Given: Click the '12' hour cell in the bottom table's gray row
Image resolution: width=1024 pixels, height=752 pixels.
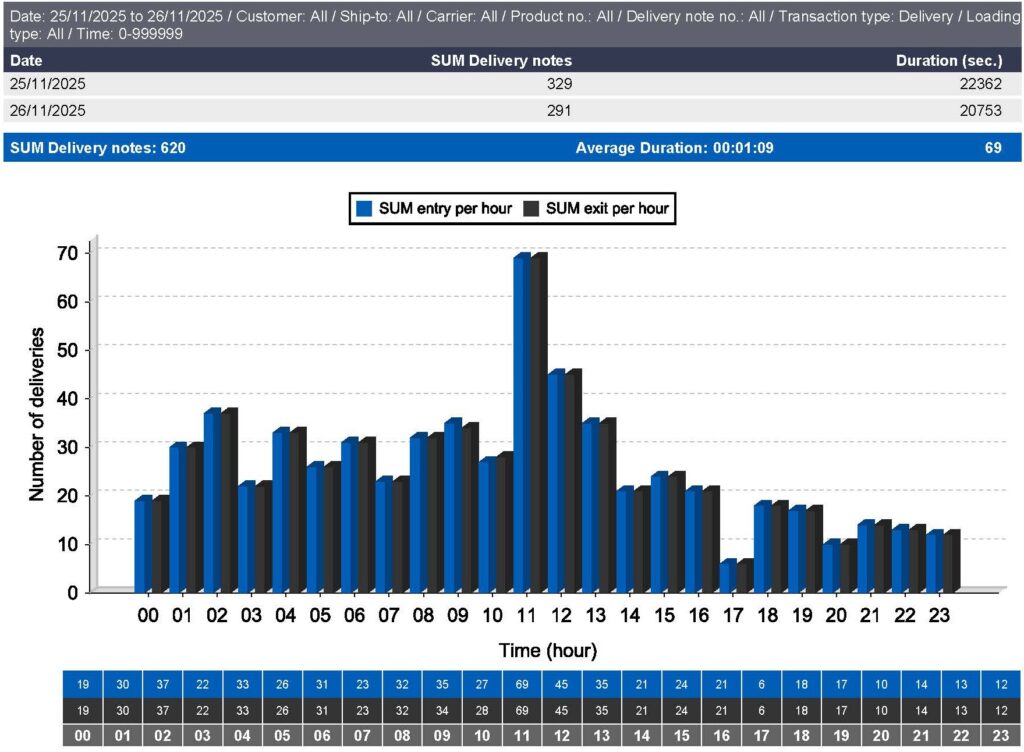Looking at the screenshot, I should coord(562,736).
